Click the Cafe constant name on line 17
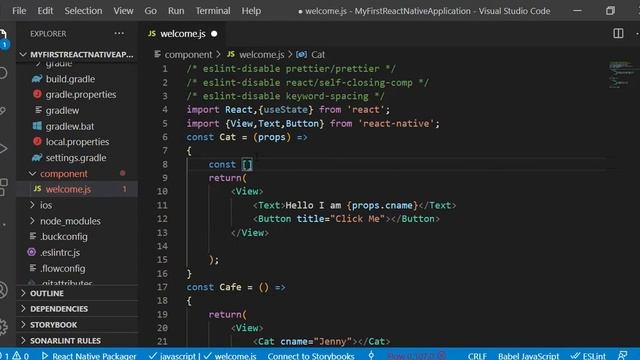Image resolution: width=640 pixels, height=360 pixels. [x=230, y=287]
